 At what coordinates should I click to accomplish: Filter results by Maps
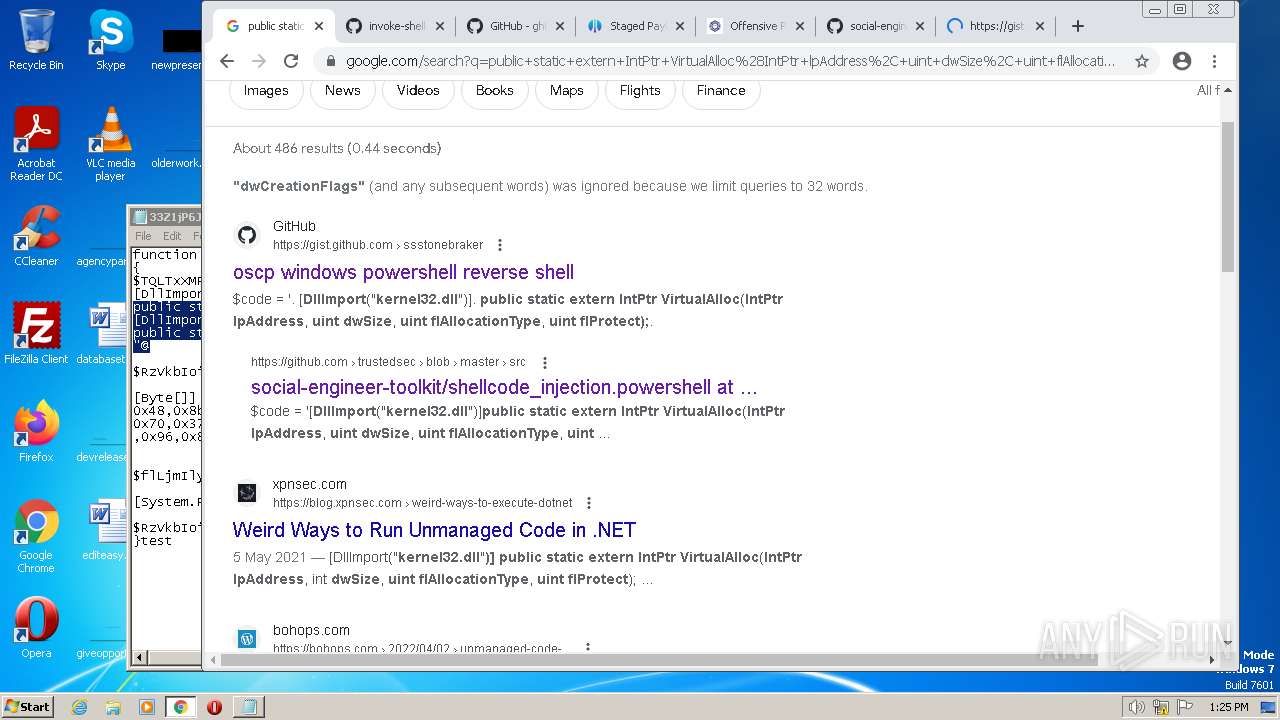(x=566, y=90)
